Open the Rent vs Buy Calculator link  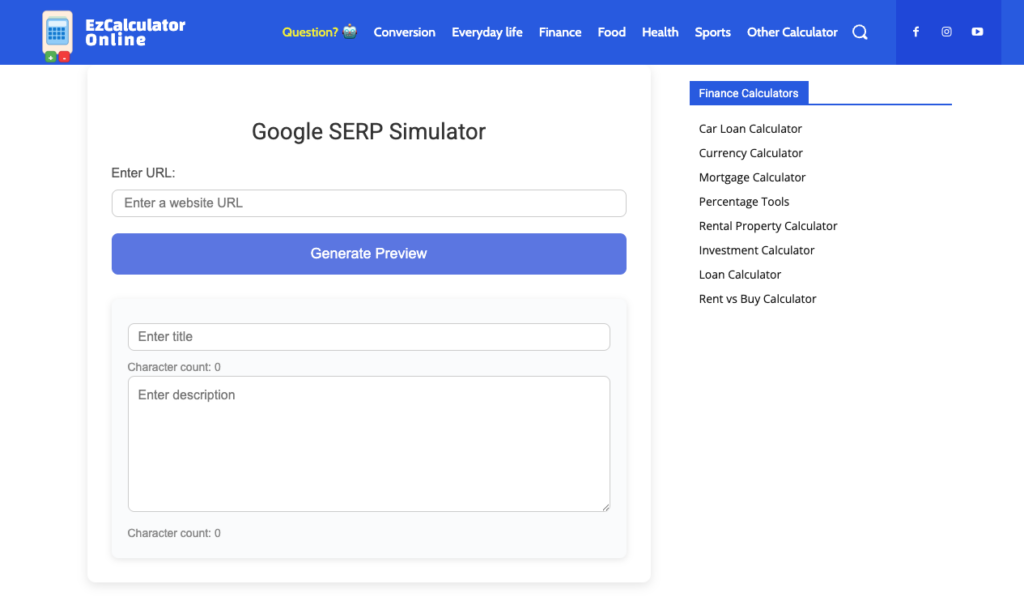pos(758,298)
